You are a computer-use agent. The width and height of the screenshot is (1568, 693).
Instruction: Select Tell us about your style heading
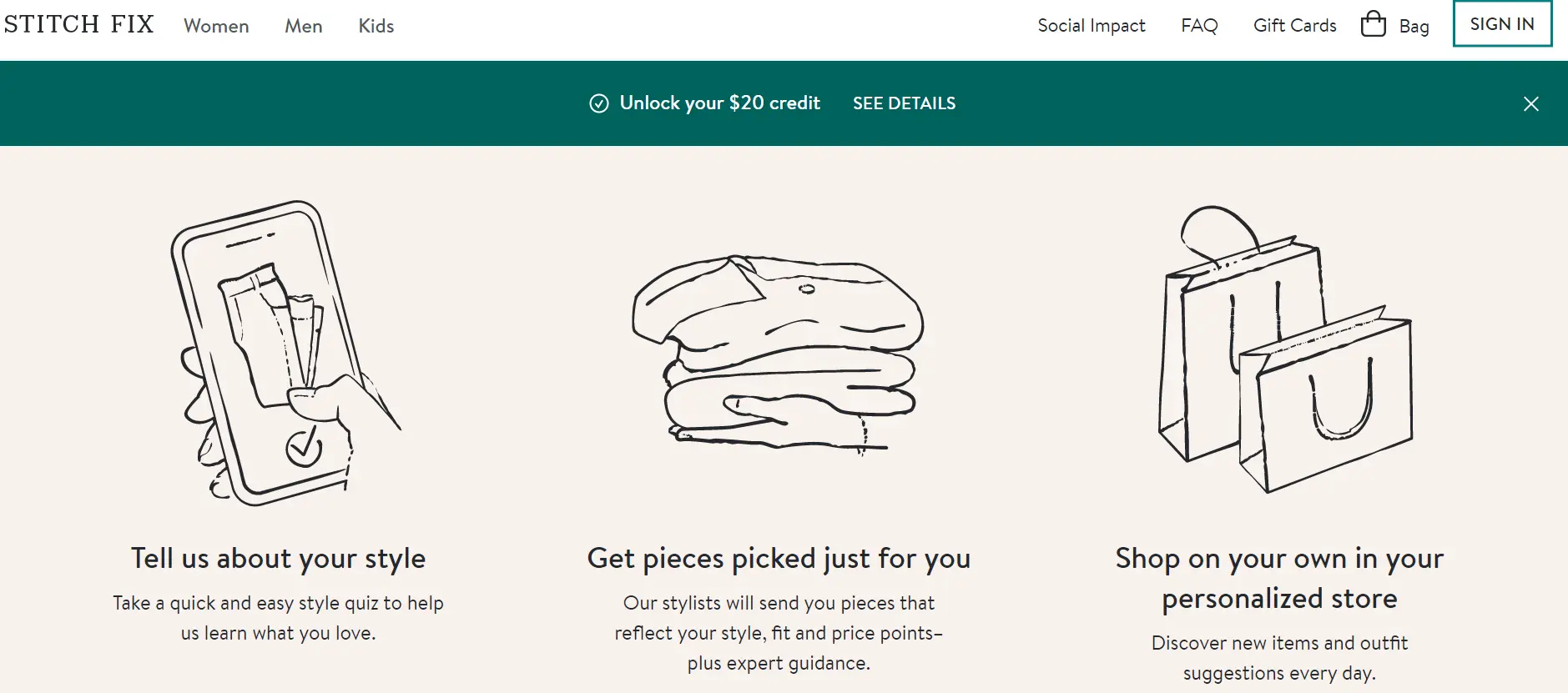278,559
